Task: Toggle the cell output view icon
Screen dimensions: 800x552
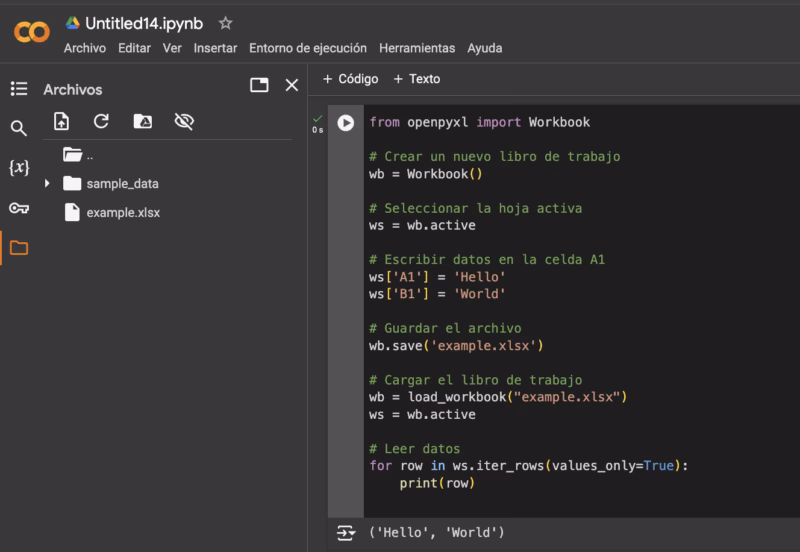Action: tap(345, 532)
